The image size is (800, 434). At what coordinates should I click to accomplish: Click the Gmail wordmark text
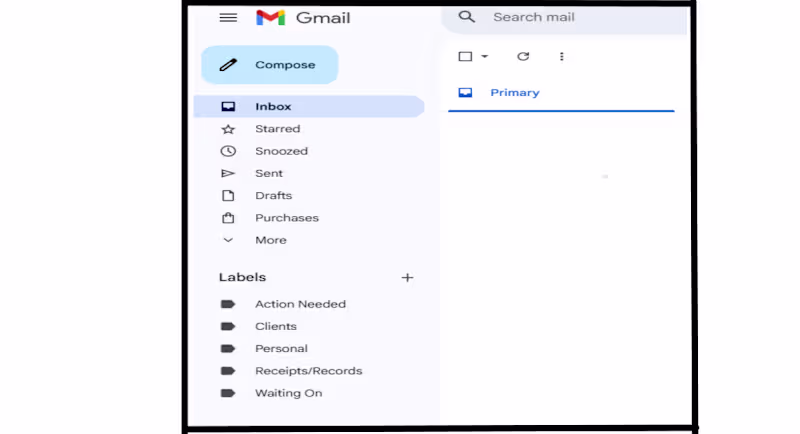pos(323,18)
